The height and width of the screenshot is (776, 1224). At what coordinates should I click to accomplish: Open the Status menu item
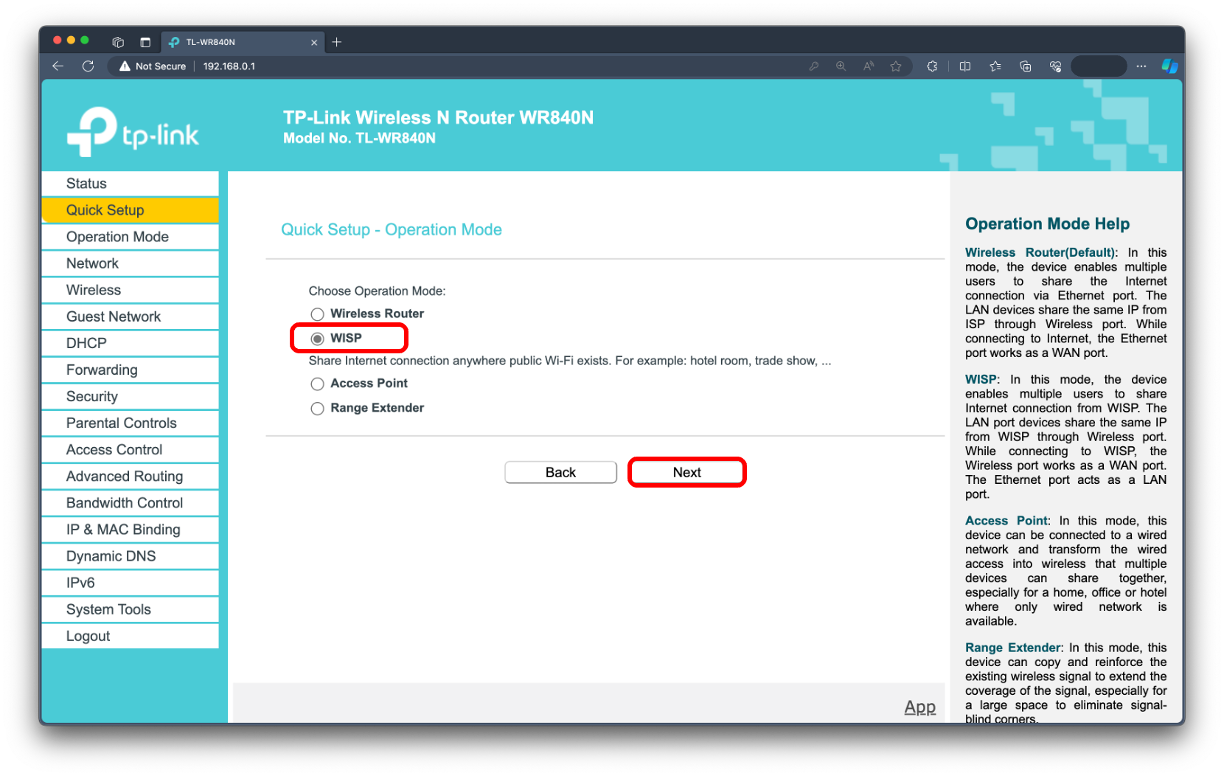pyautogui.click(x=86, y=184)
